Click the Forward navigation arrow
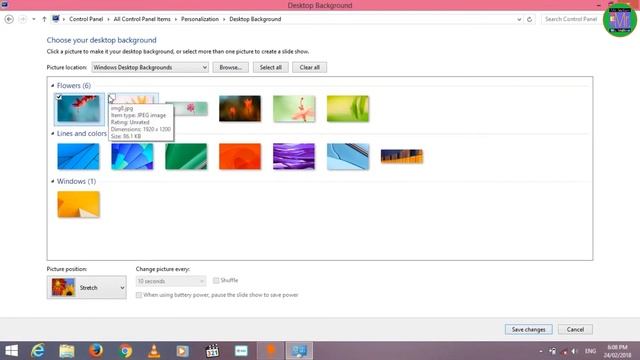The height and width of the screenshot is (360, 640). tap(23, 19)
